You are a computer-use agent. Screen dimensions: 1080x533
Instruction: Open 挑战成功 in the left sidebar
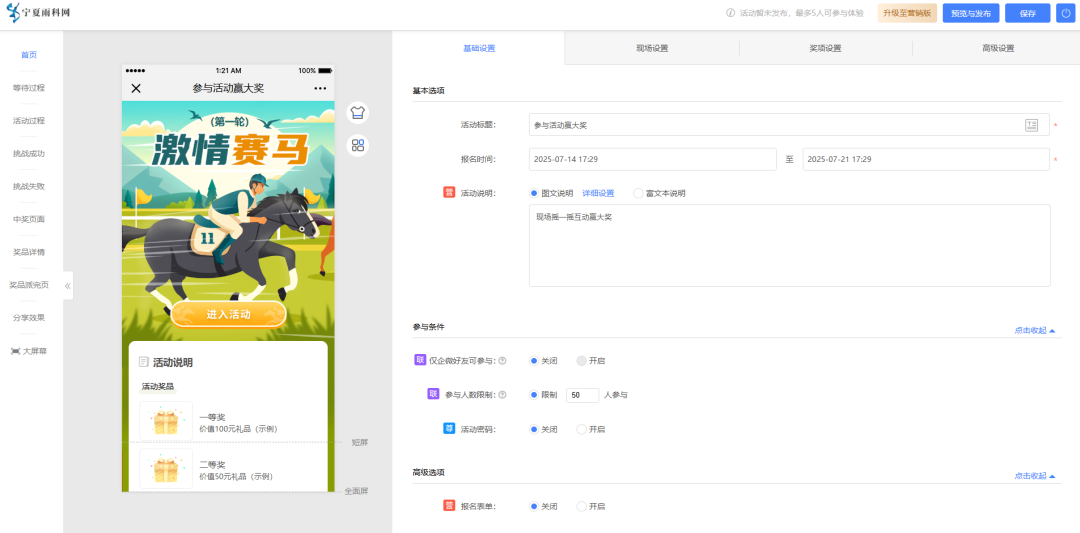coord(29,154)
